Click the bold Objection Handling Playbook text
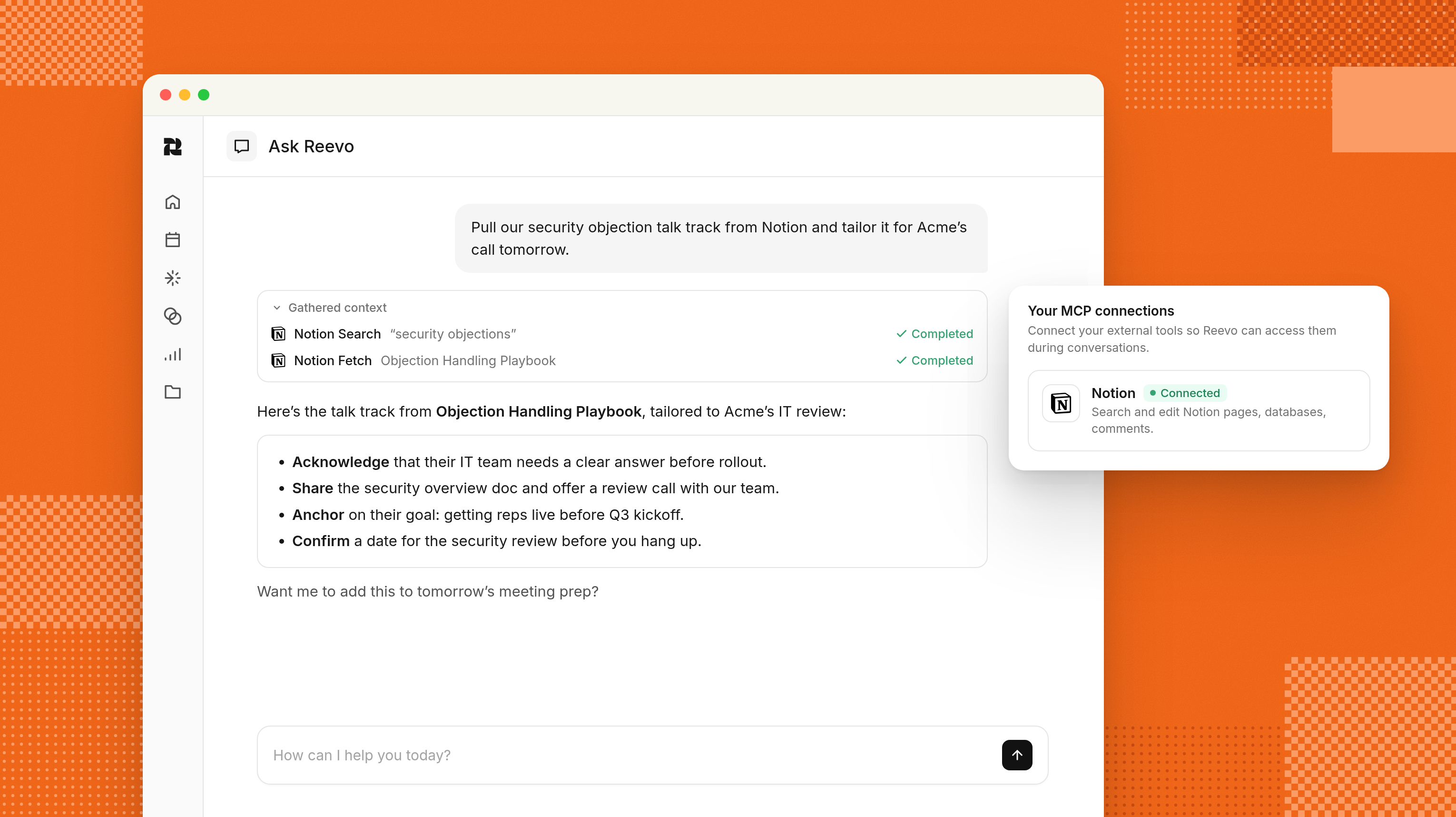Image resolution: width=1456 pixels, height=817 pixels. [x=539, y=411]
